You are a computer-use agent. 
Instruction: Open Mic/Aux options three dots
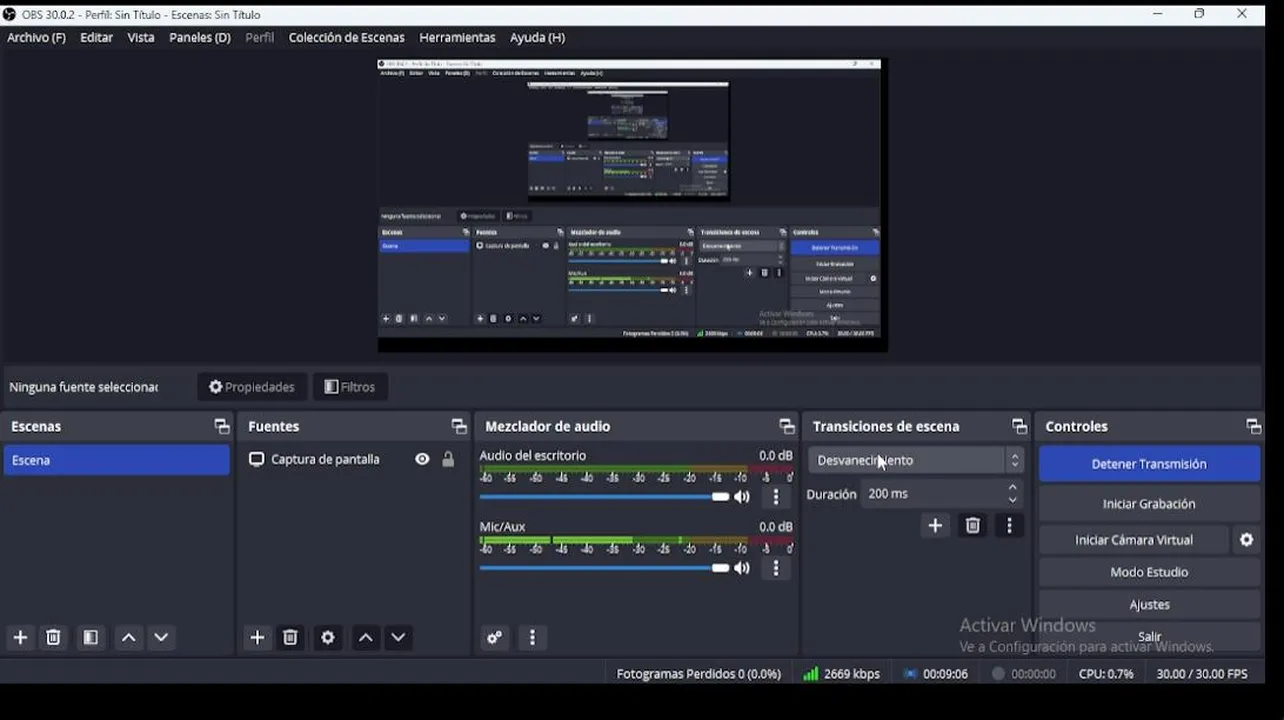pyautogui.click(x=776, y=568)
